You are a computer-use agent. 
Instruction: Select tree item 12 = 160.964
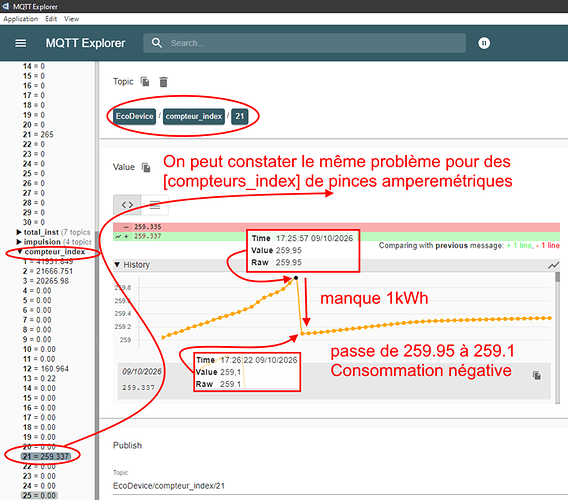click(x=46, y=368)
